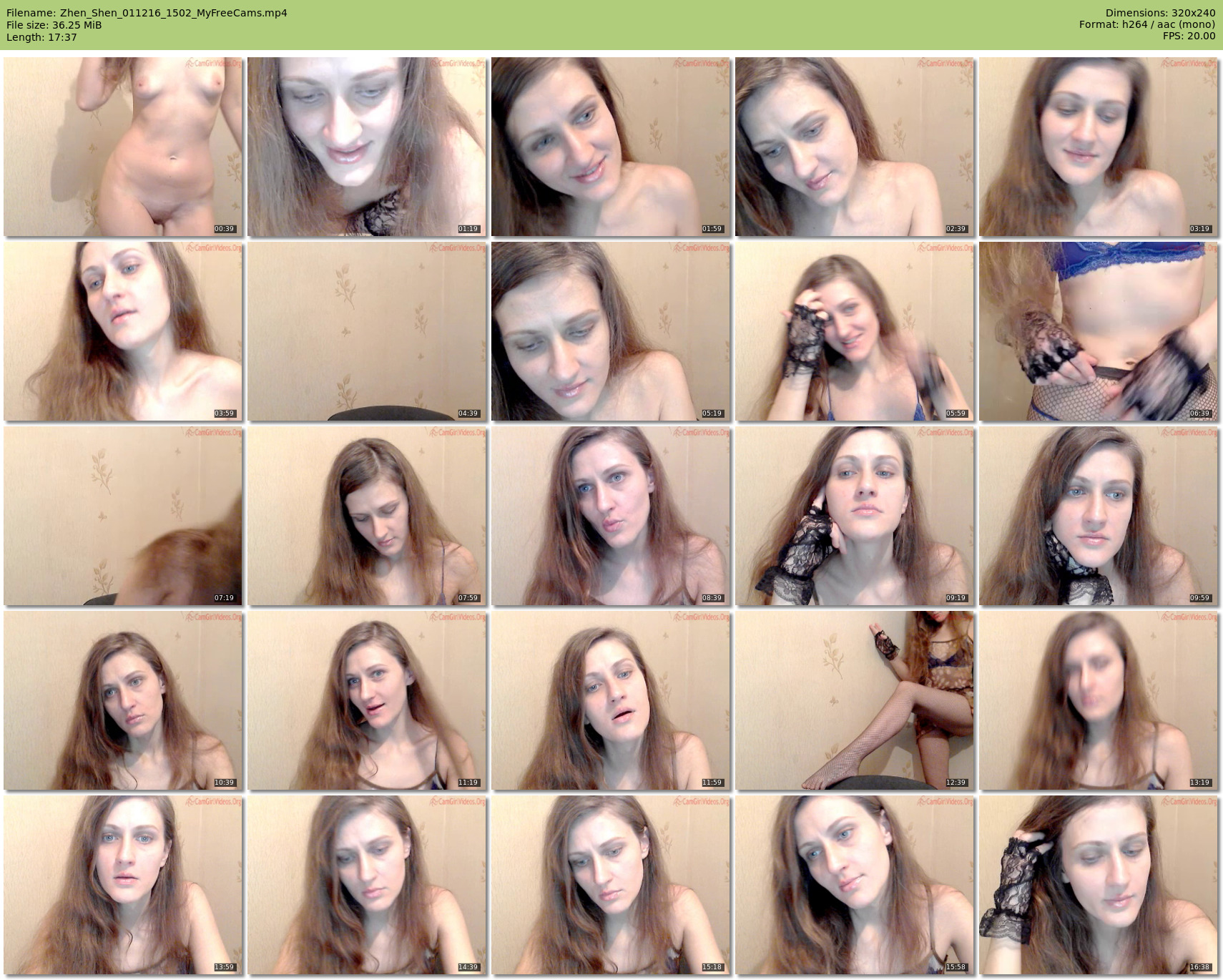Click the Dimensions 320x240 text
Image resolution: width=1223 pixels, height=980 pixels.
1160,13
